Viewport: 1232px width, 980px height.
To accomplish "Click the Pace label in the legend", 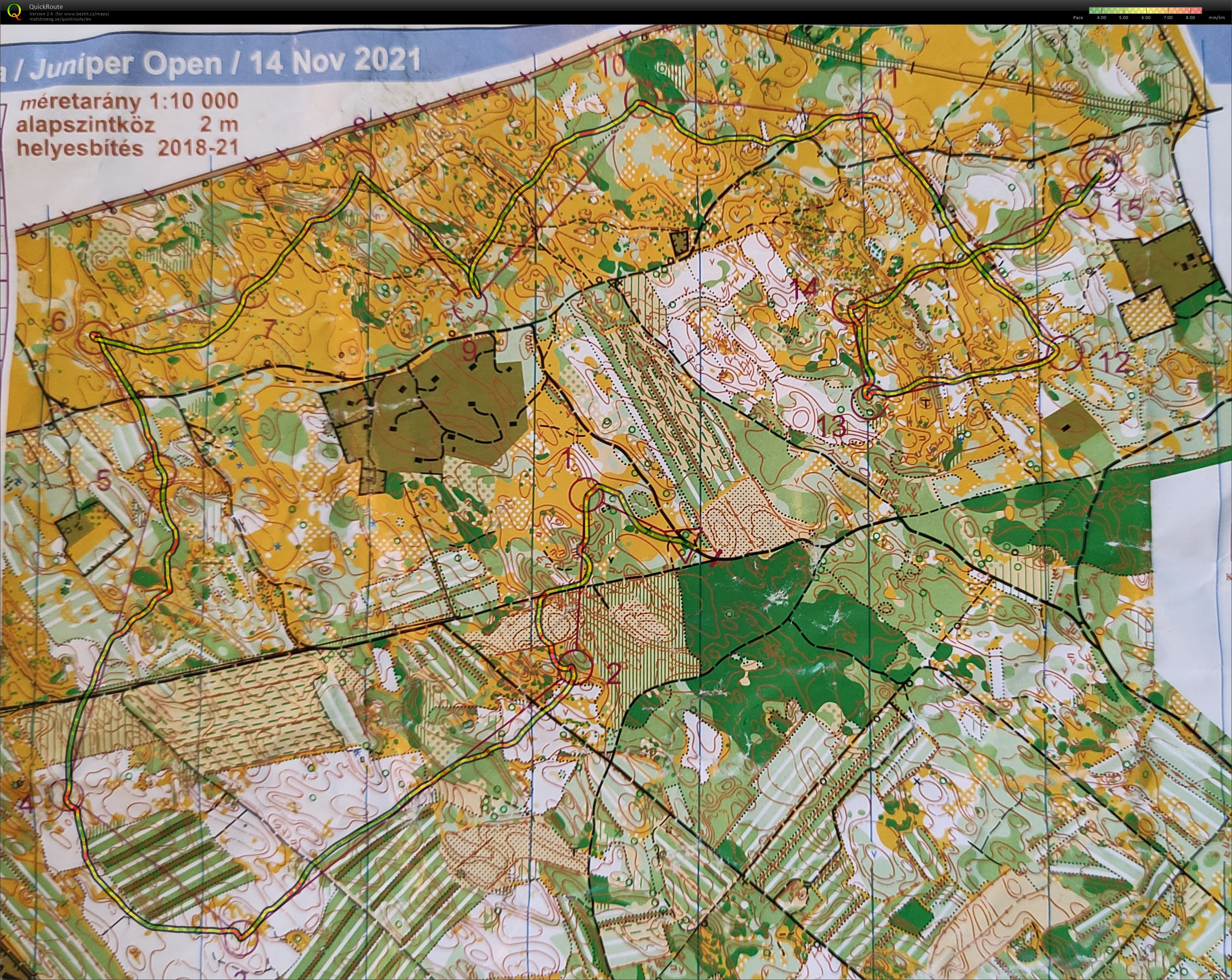I will point(1078,18).
